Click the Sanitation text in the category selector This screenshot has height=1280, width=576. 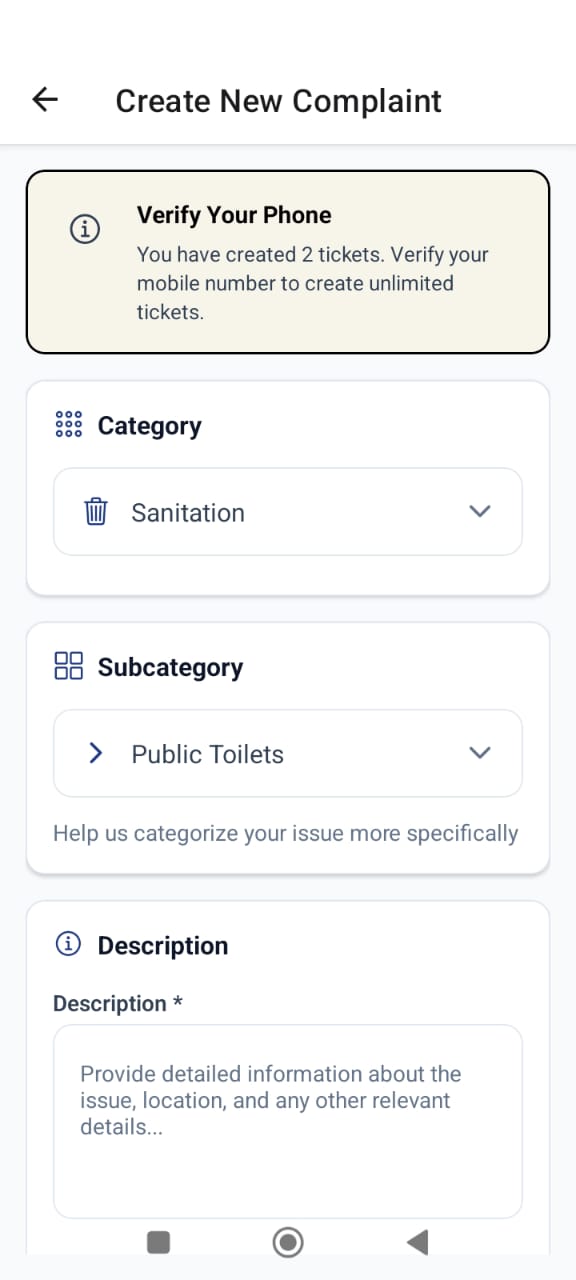[x=188, y=511]
